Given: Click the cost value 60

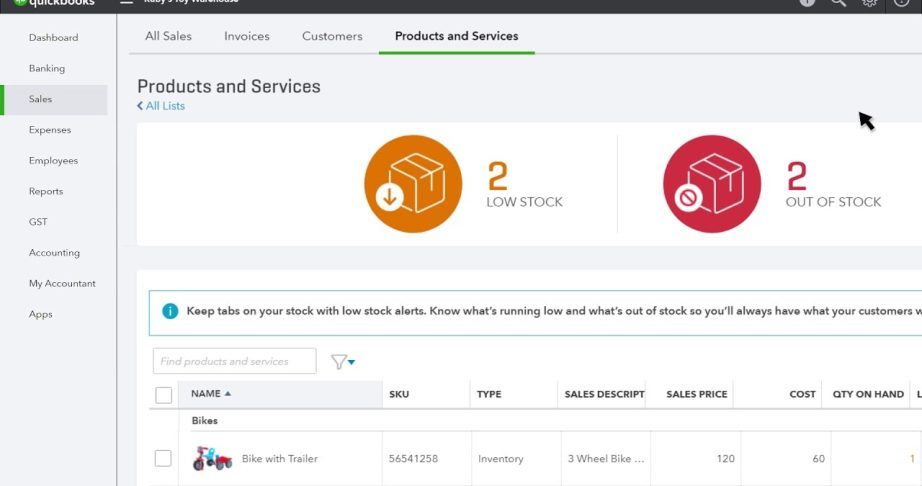Looking at the screenshot, I should tap(819, 458).
